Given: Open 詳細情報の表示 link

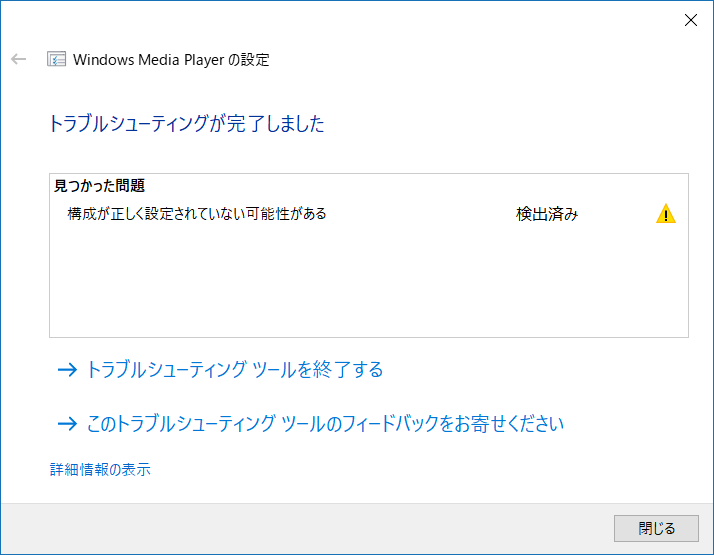Looking at the screenshot, I should pos(100,469).
